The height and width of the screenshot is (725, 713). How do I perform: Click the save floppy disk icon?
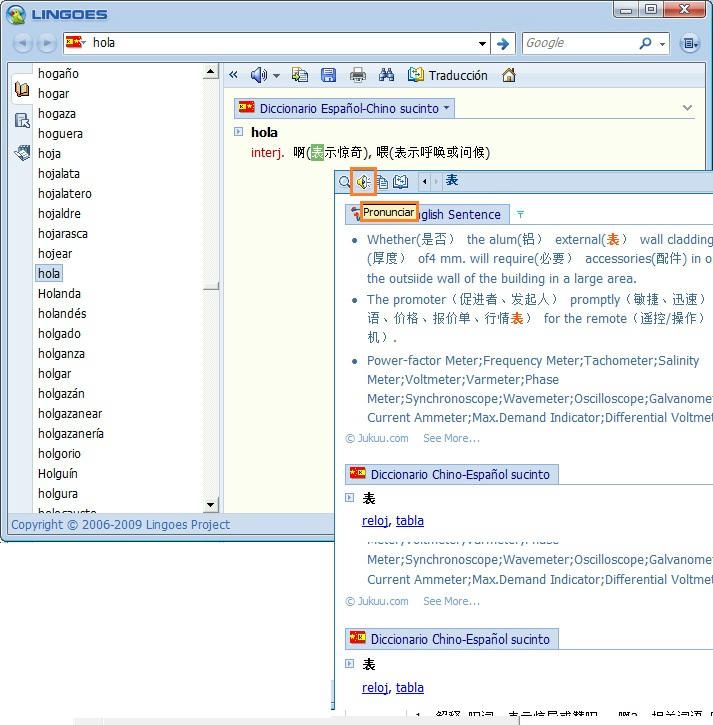click(328, 75)
